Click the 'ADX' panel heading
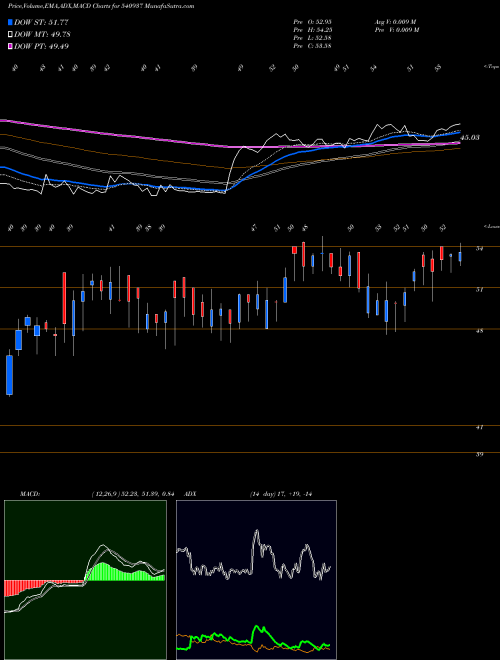Screen dimensions: 500x660 190,494
